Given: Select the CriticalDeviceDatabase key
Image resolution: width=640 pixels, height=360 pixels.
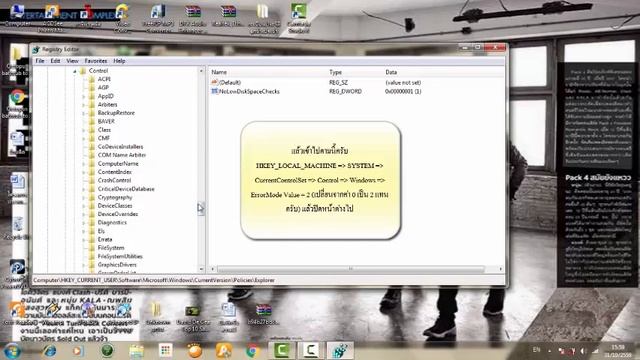Looking at the screenshot, I should click(126, 189).
